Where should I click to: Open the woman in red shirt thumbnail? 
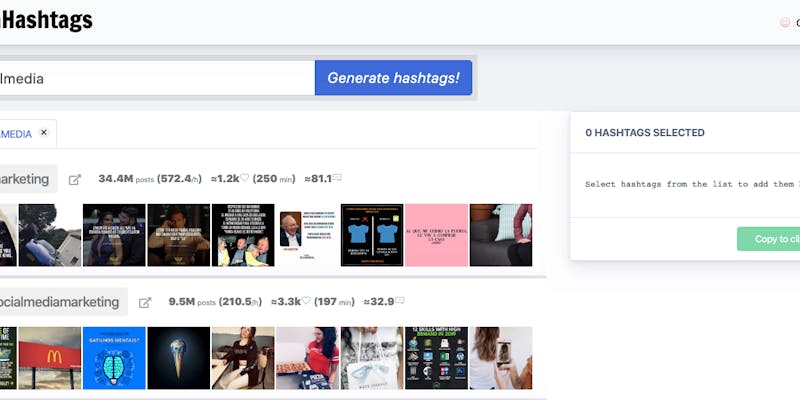pyautogui.click(x=308, y=358)
